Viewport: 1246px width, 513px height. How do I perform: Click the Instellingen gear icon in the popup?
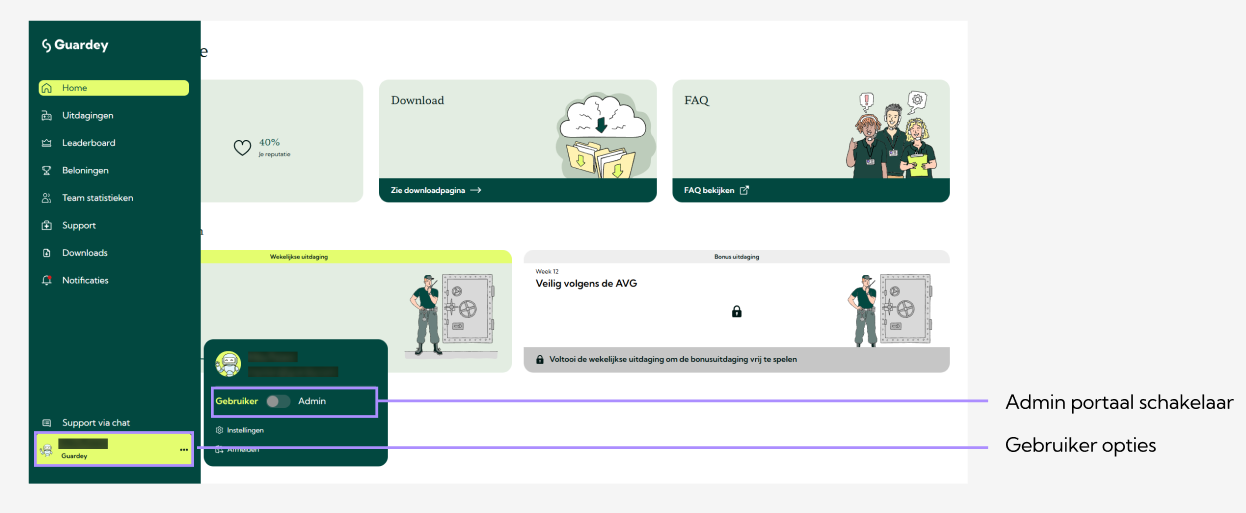(x=220, y=430)
